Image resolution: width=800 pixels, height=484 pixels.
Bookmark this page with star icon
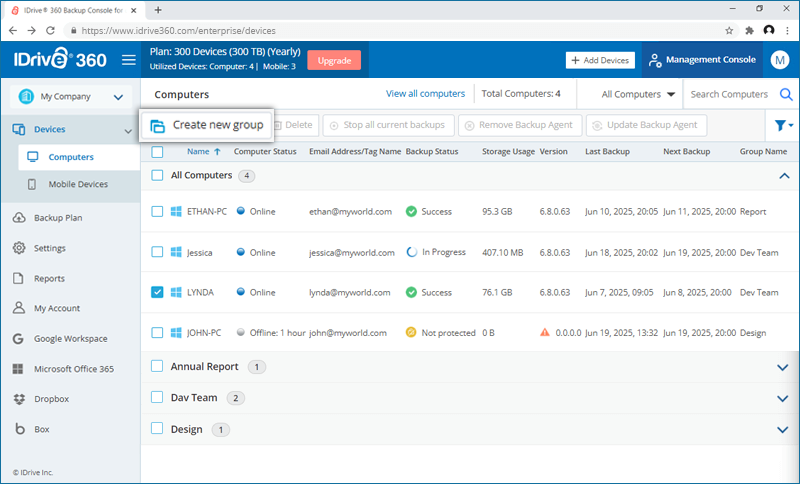click(729, 30)
